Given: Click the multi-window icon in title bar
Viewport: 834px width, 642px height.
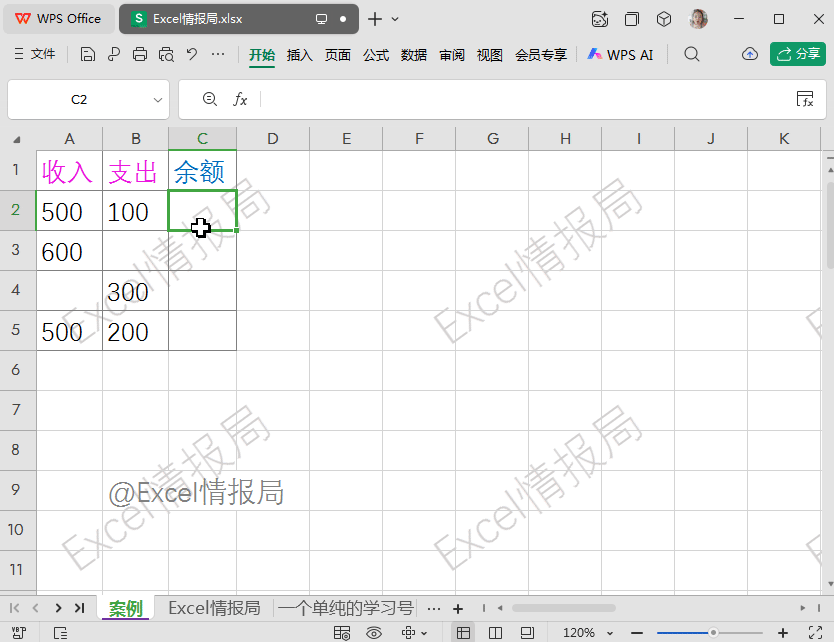Looking at the screenshot, I should [x=632, y=20].
